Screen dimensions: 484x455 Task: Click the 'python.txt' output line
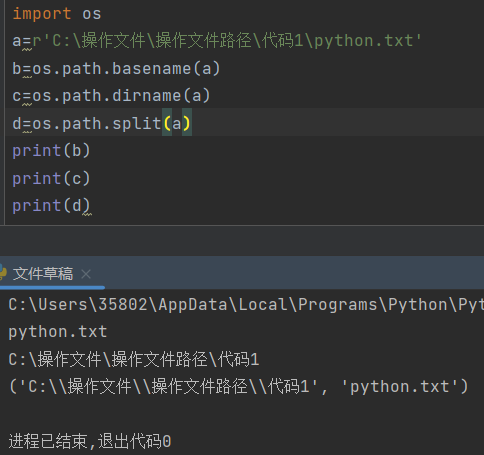[58, 332]
